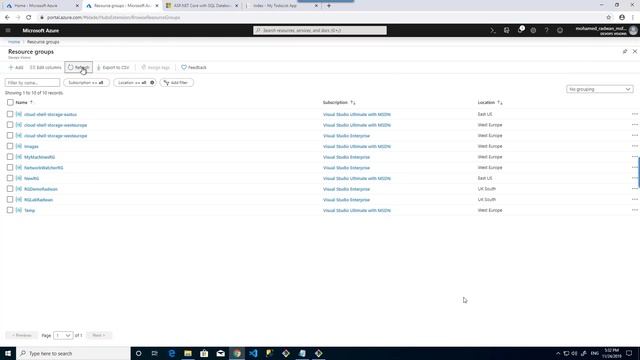Open the more menu for NetworkWatcherRG row
Image resolution: width=640 pixels, height=360 pixels.
[x=634, y=167]
